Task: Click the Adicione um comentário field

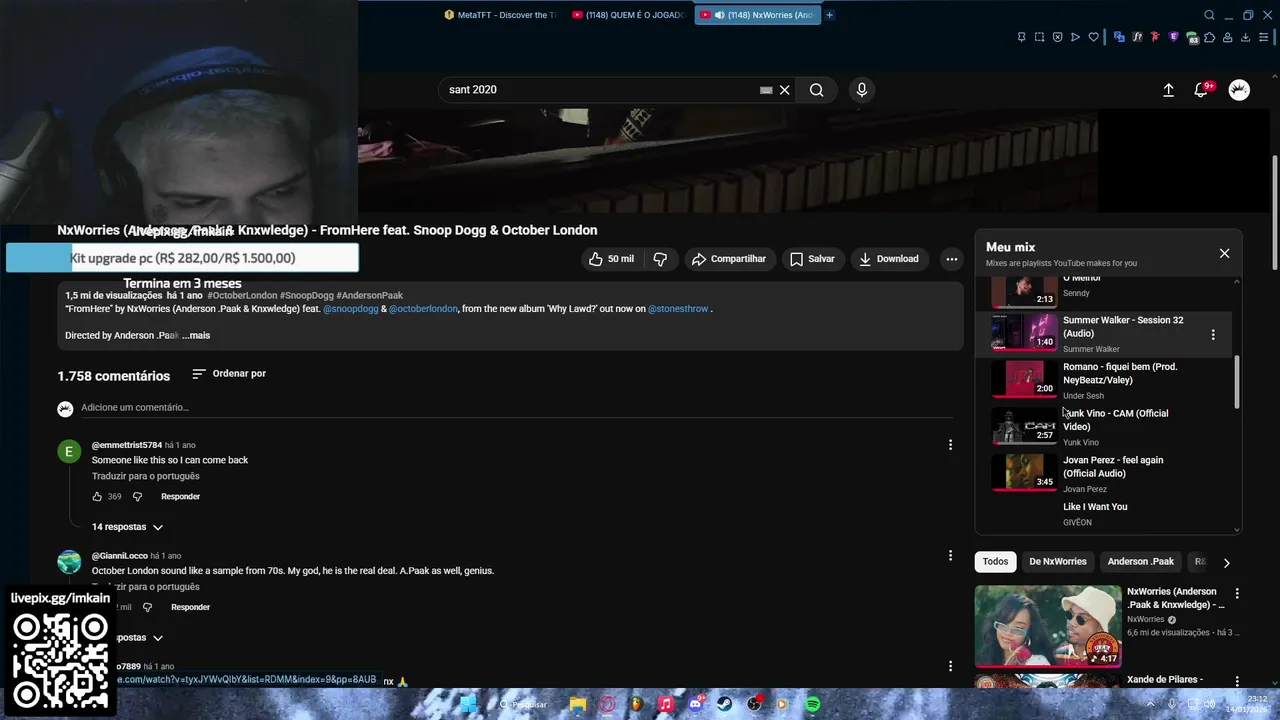Action: tap(517, 408)
